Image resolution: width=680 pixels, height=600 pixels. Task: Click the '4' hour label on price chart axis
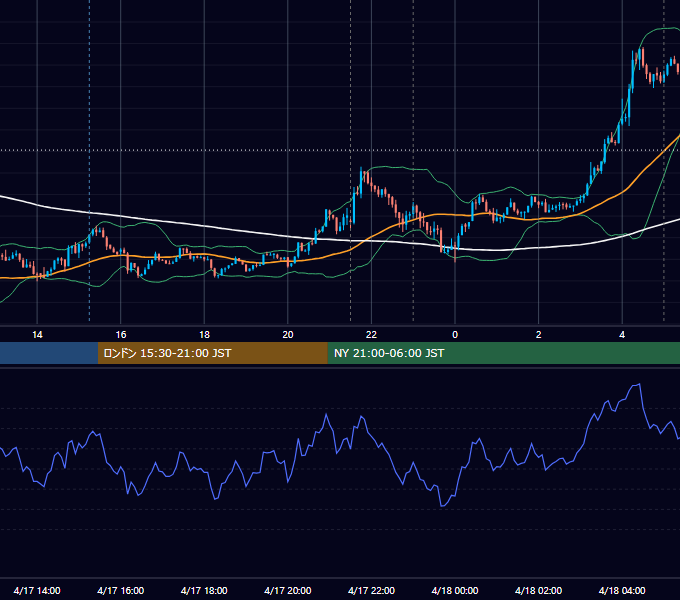pos(622,335)
